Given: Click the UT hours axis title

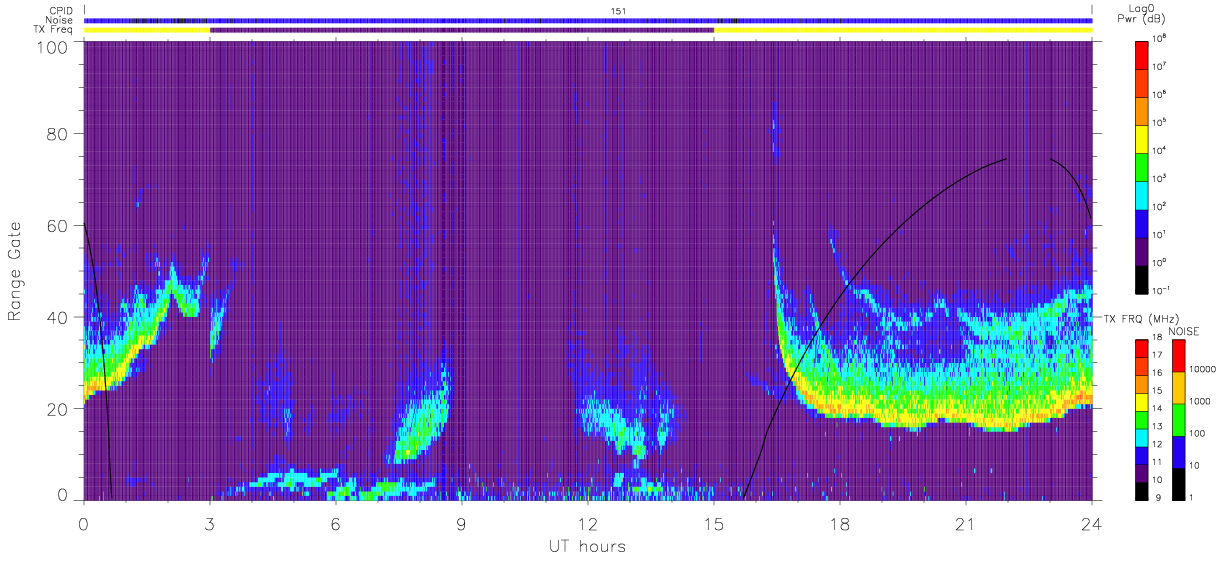Looking at the screenshot, I should [587, 546].
